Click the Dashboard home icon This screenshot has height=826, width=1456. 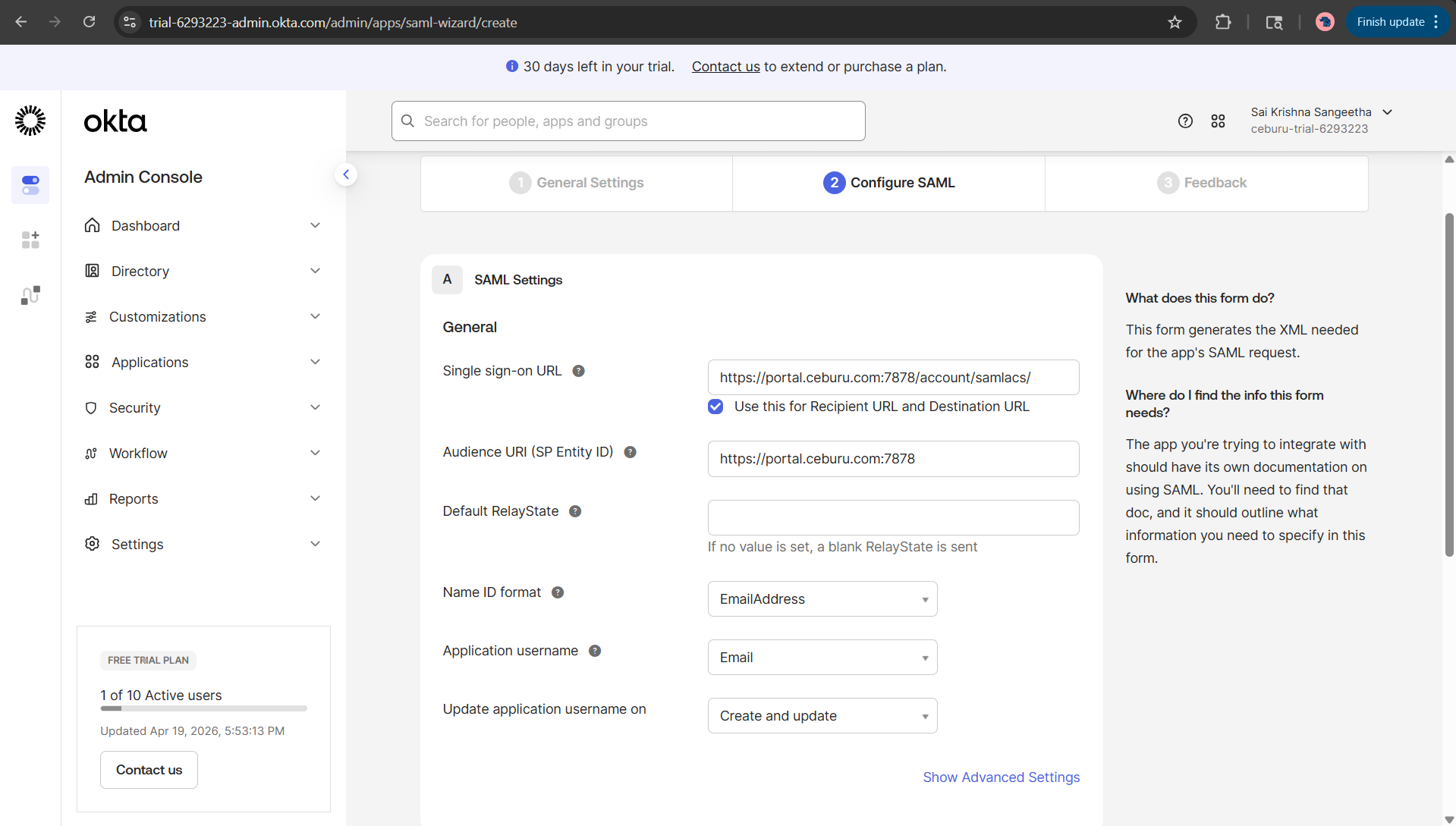[92, 225]
